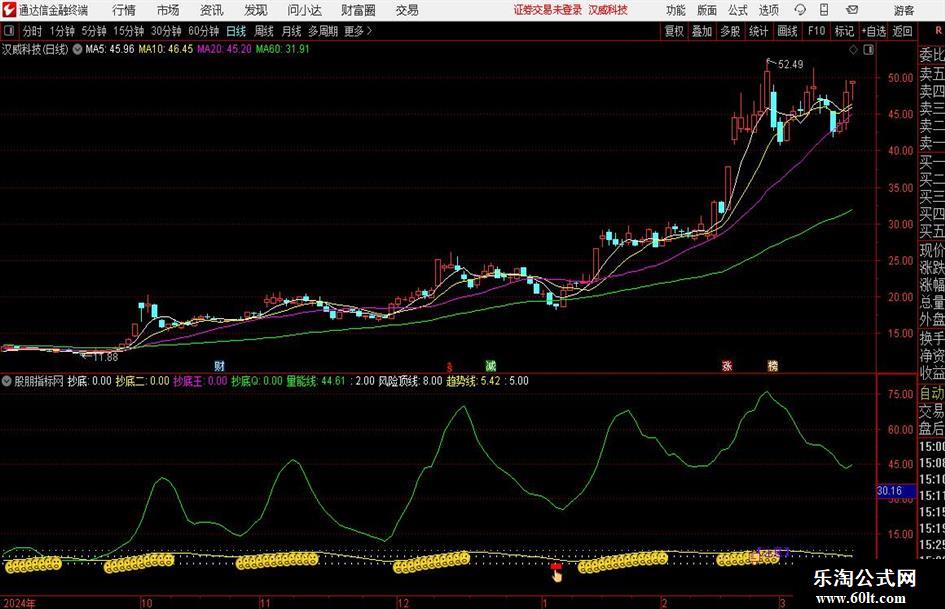Toggle the side panel icon at chart top right
Viewport: 945px width, 609px height.
tap(868, 50)
